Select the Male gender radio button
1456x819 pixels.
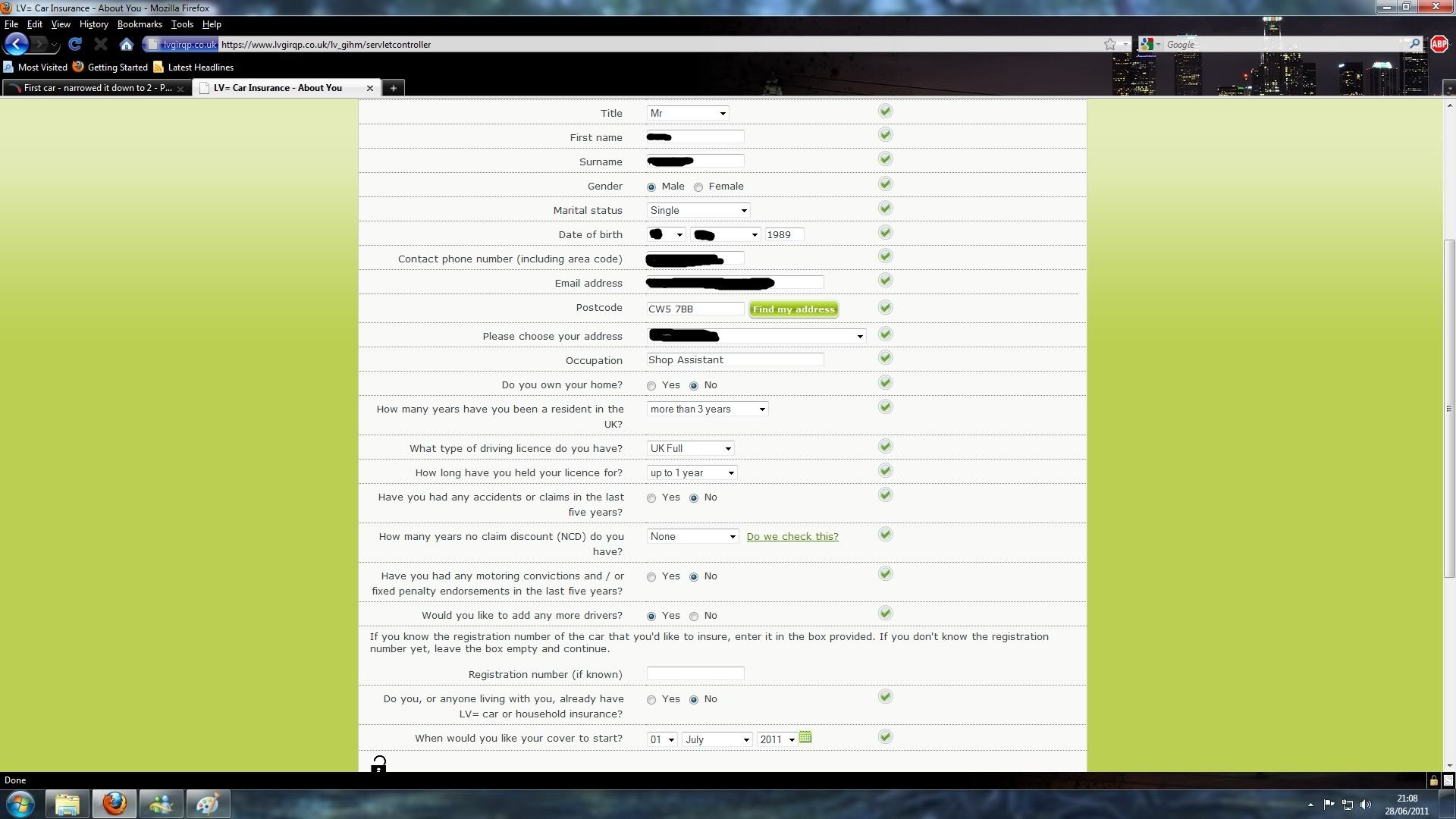coord(651,187)
